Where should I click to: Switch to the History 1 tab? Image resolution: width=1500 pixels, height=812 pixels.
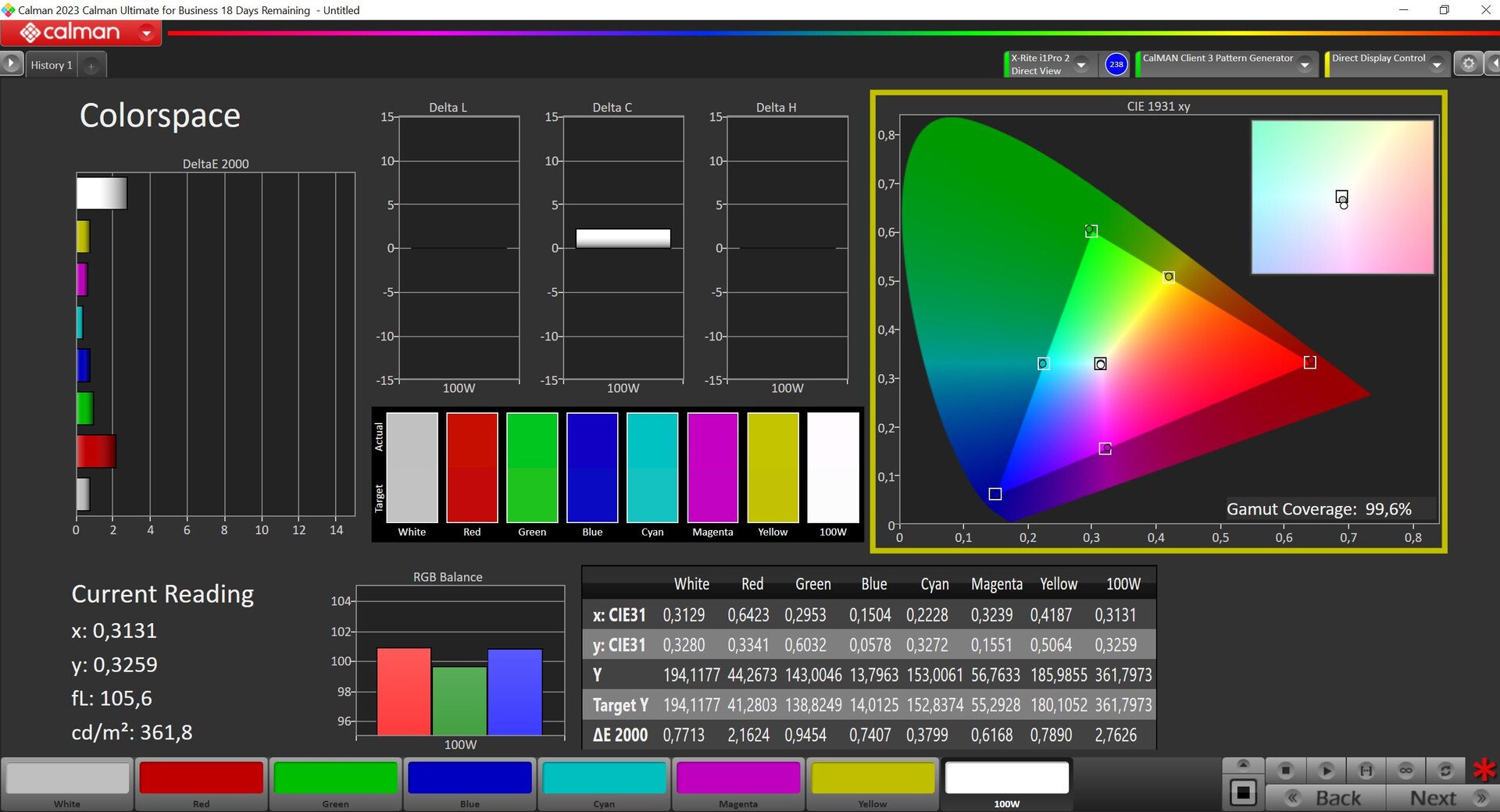pos(52,65)
